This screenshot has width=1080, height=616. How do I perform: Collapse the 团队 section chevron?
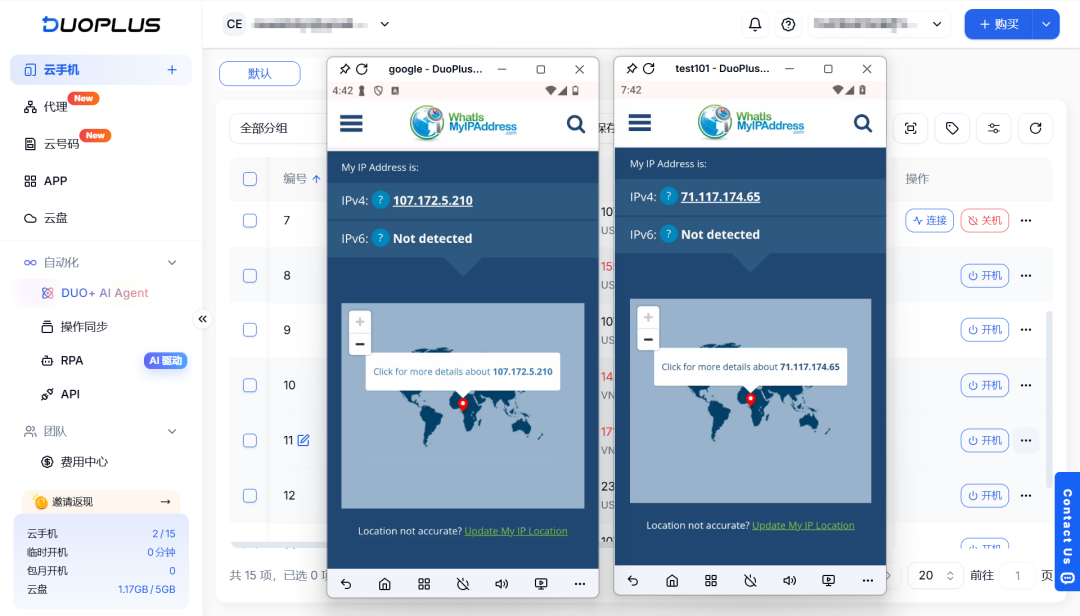(172, 431)
